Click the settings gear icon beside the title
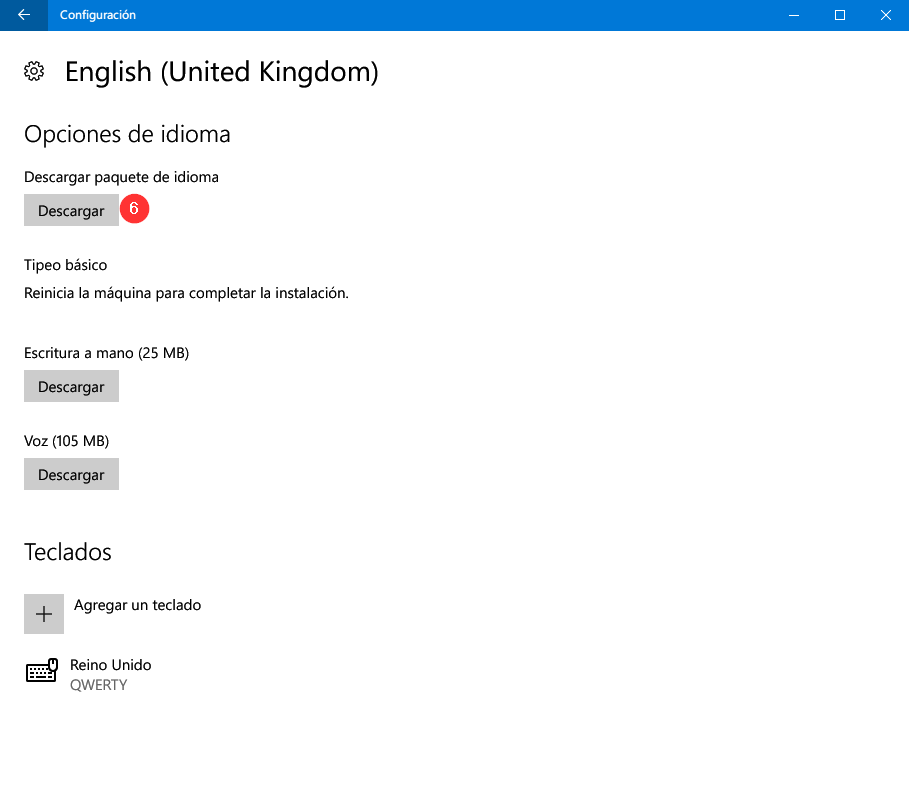The height and width of the screenshot is (785, 909). coord(34,71)
